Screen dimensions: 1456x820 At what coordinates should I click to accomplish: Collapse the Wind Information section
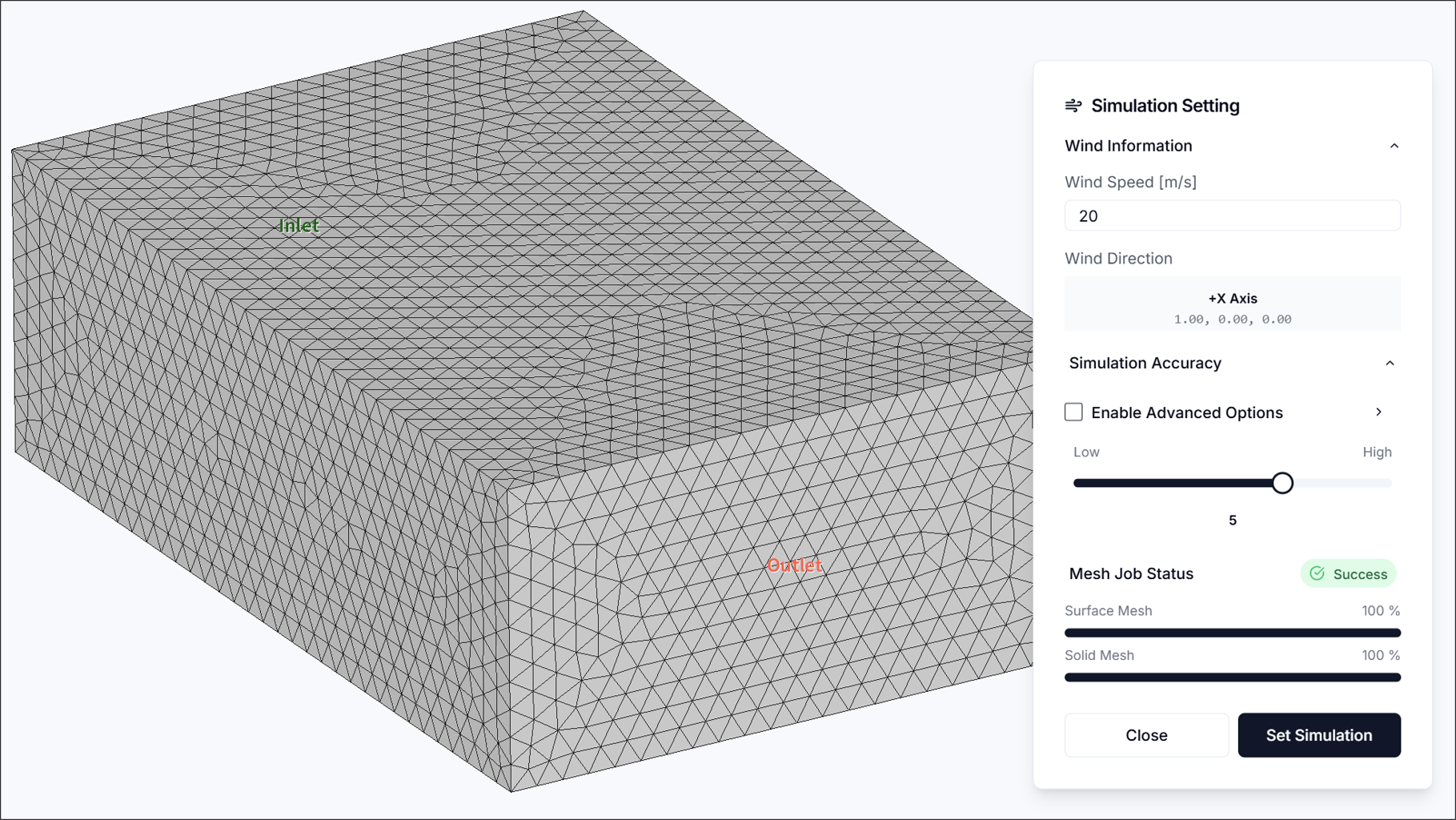(x=1396, y=146)
